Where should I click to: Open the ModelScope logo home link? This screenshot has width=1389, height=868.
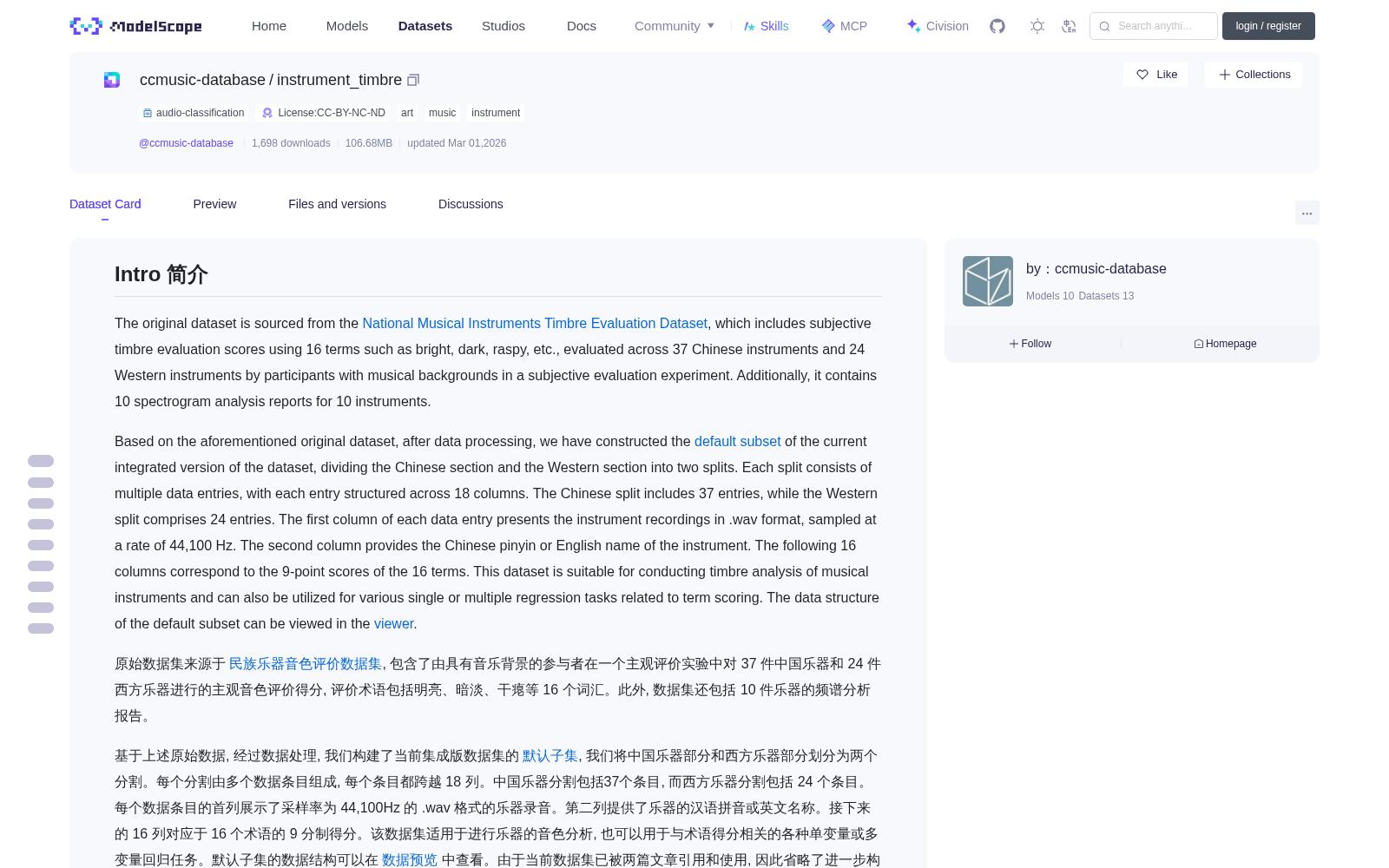click(x=136, y=26)
